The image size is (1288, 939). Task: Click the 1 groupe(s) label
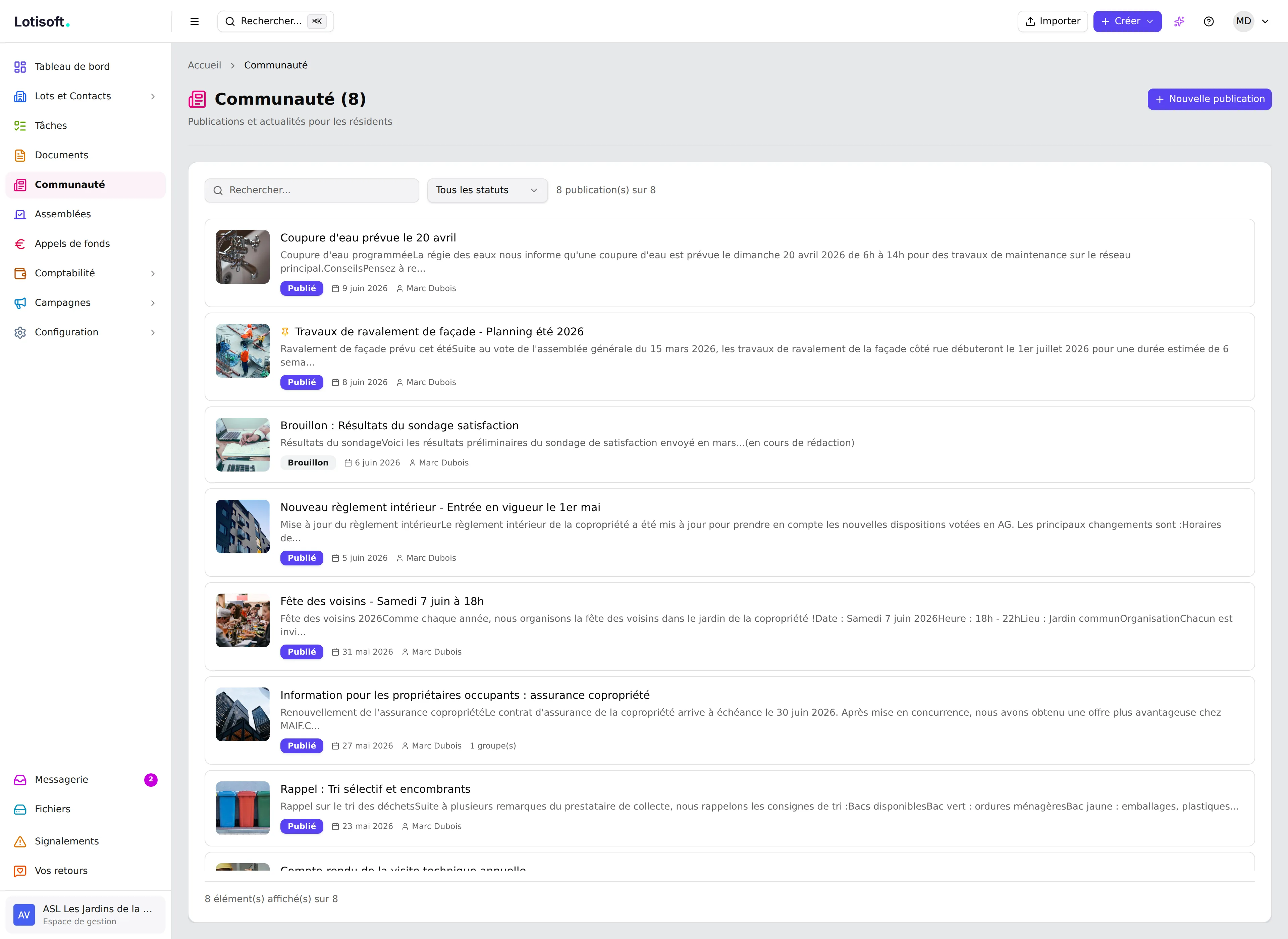(493, 746)
